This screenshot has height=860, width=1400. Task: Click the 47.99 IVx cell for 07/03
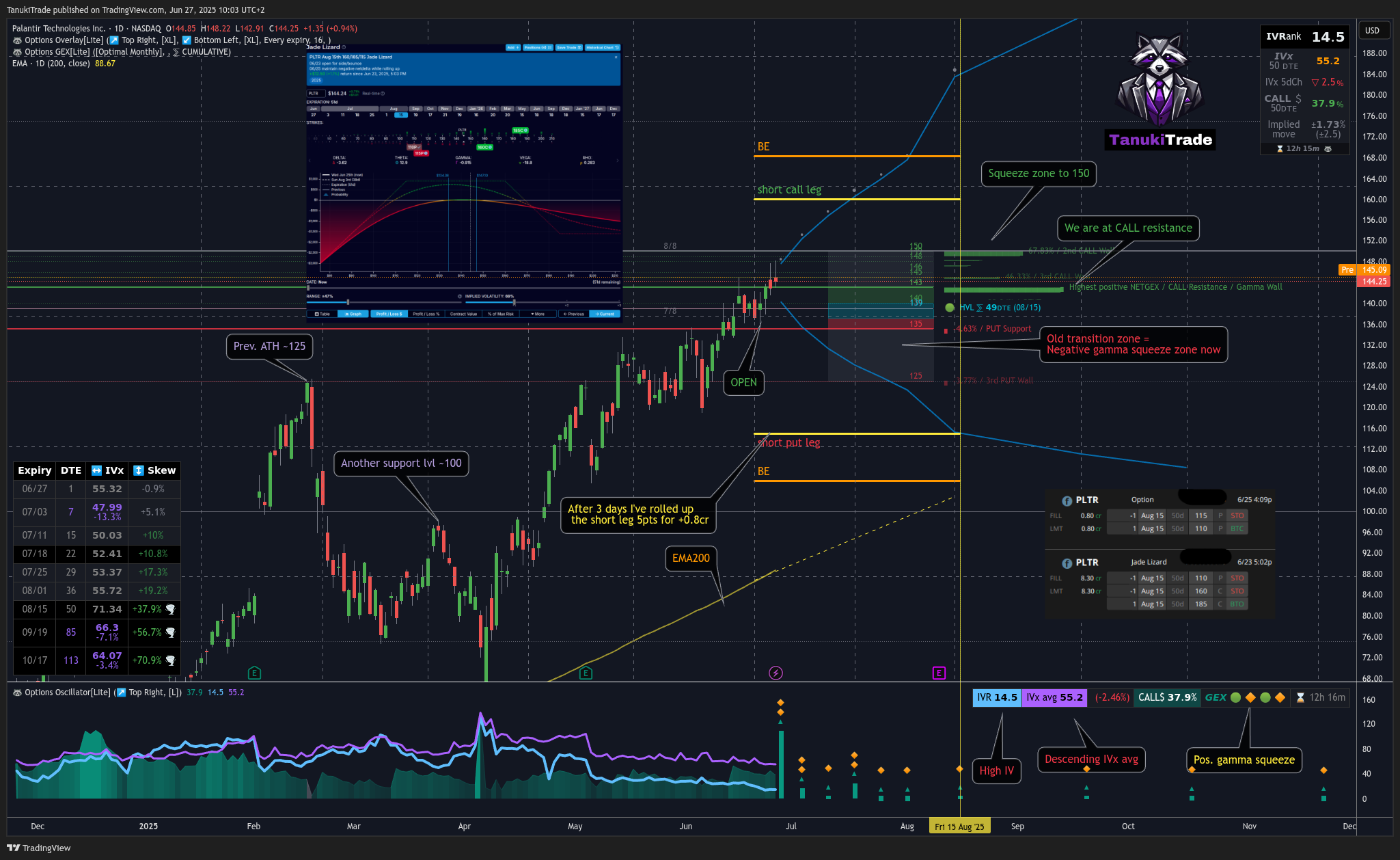click(x=107, y=512)
